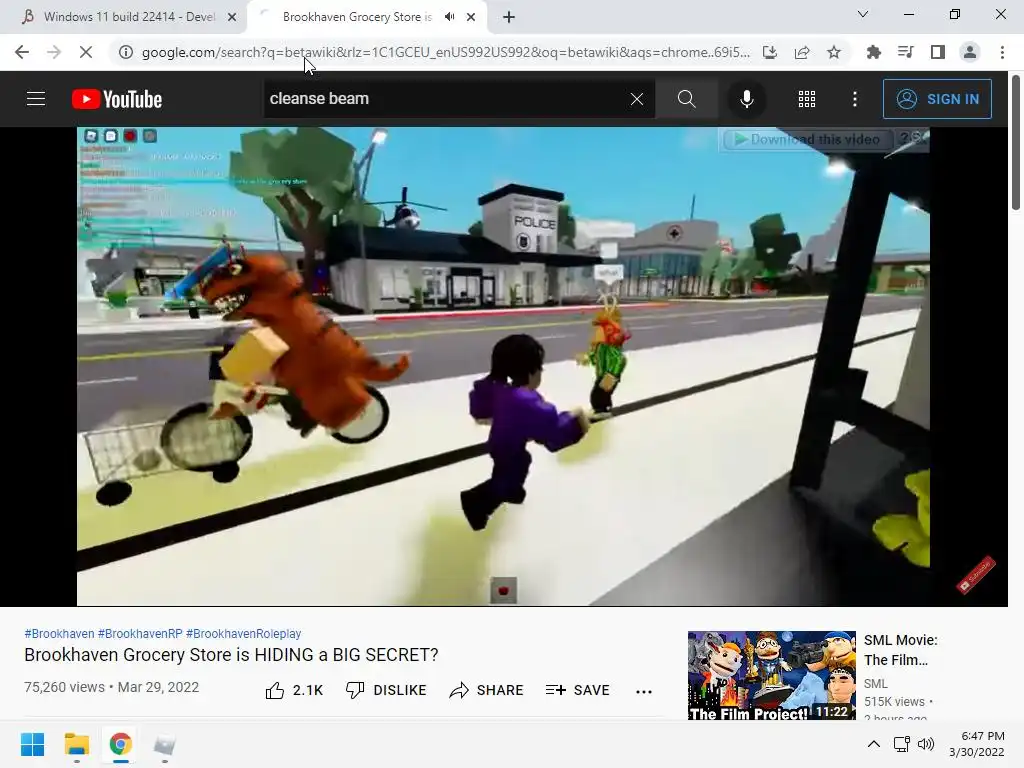Open File Explorer from taskbar

click(x=76, y=744)
